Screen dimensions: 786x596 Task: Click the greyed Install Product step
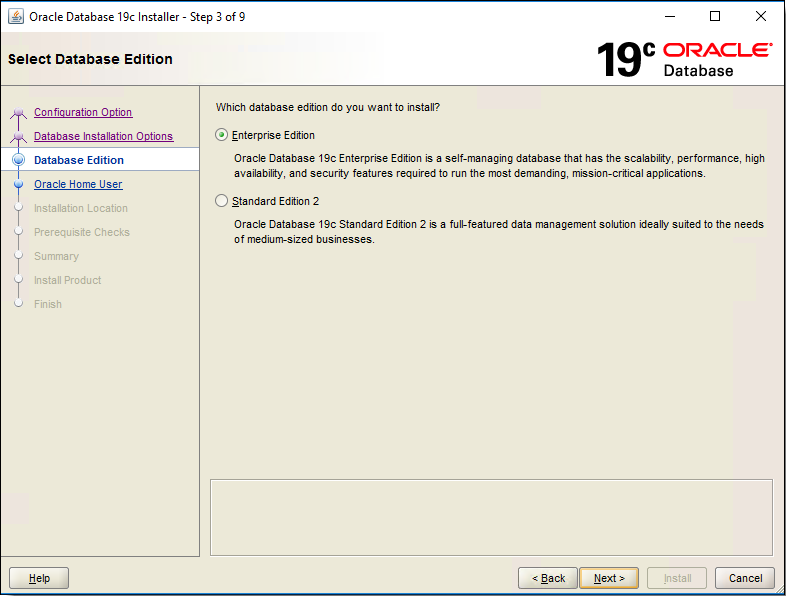click(x=67, y=280)
